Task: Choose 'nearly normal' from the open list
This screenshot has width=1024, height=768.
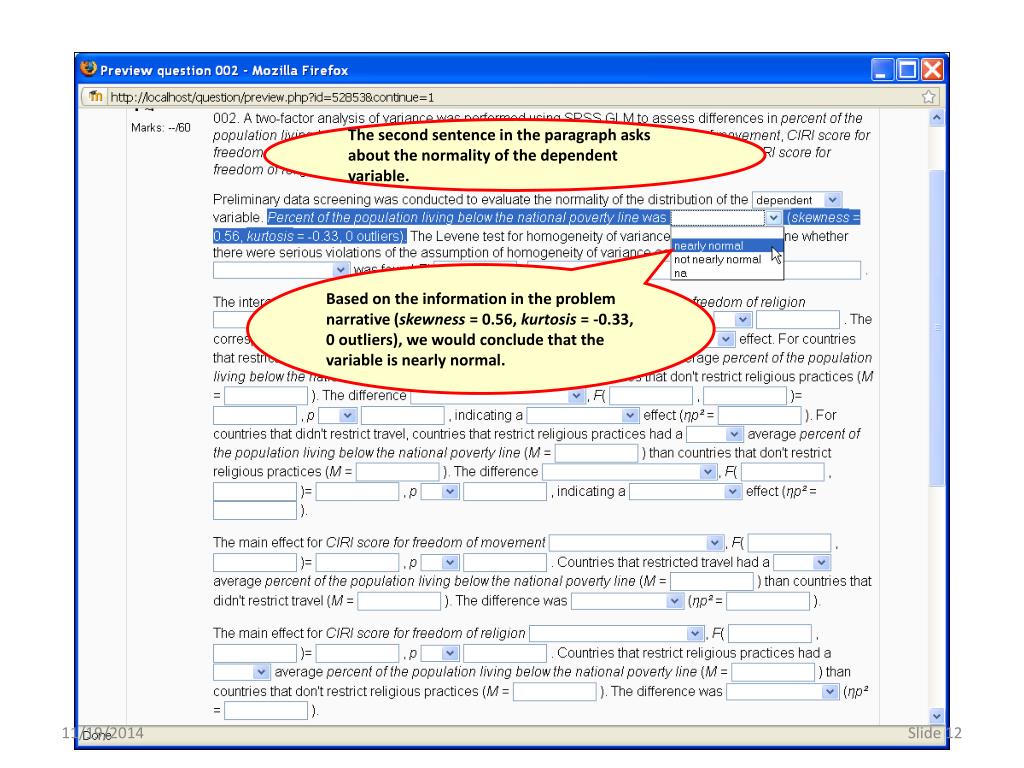Action: [727, 246]
